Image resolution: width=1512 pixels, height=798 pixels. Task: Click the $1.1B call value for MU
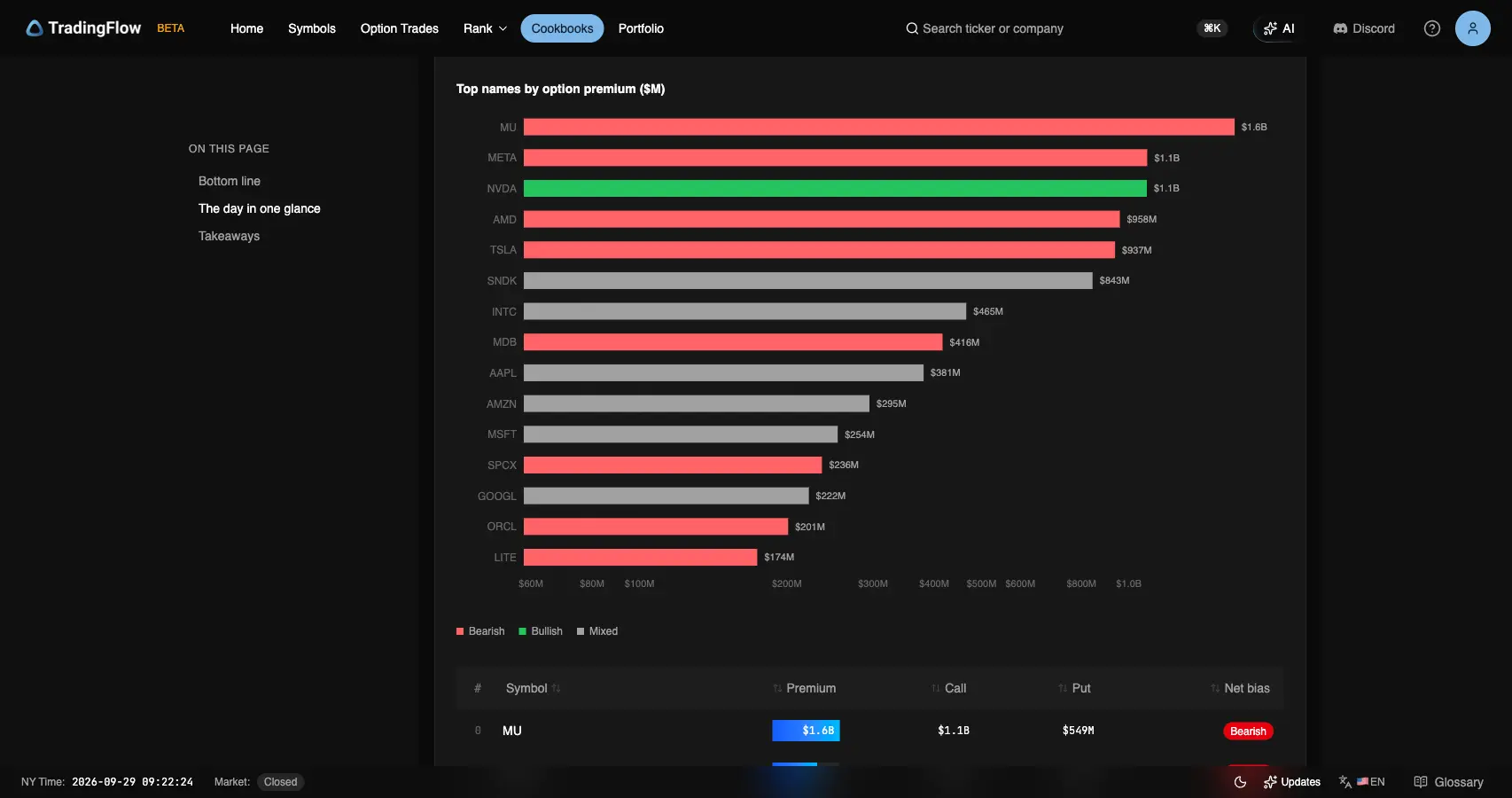[x=954, y=731]
